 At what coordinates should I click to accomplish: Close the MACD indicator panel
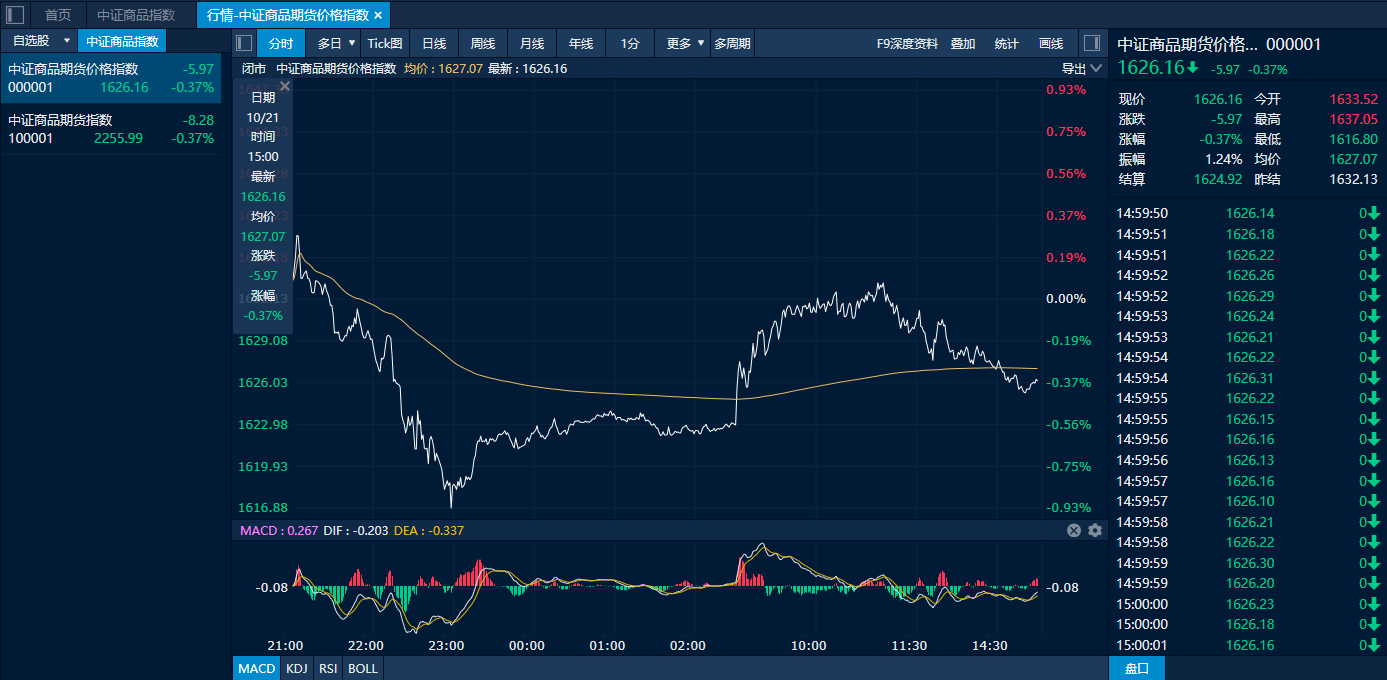pos(1074,530)
